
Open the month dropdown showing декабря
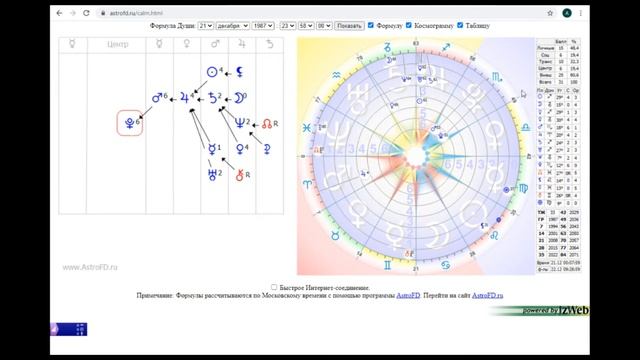tap(233, 26)
